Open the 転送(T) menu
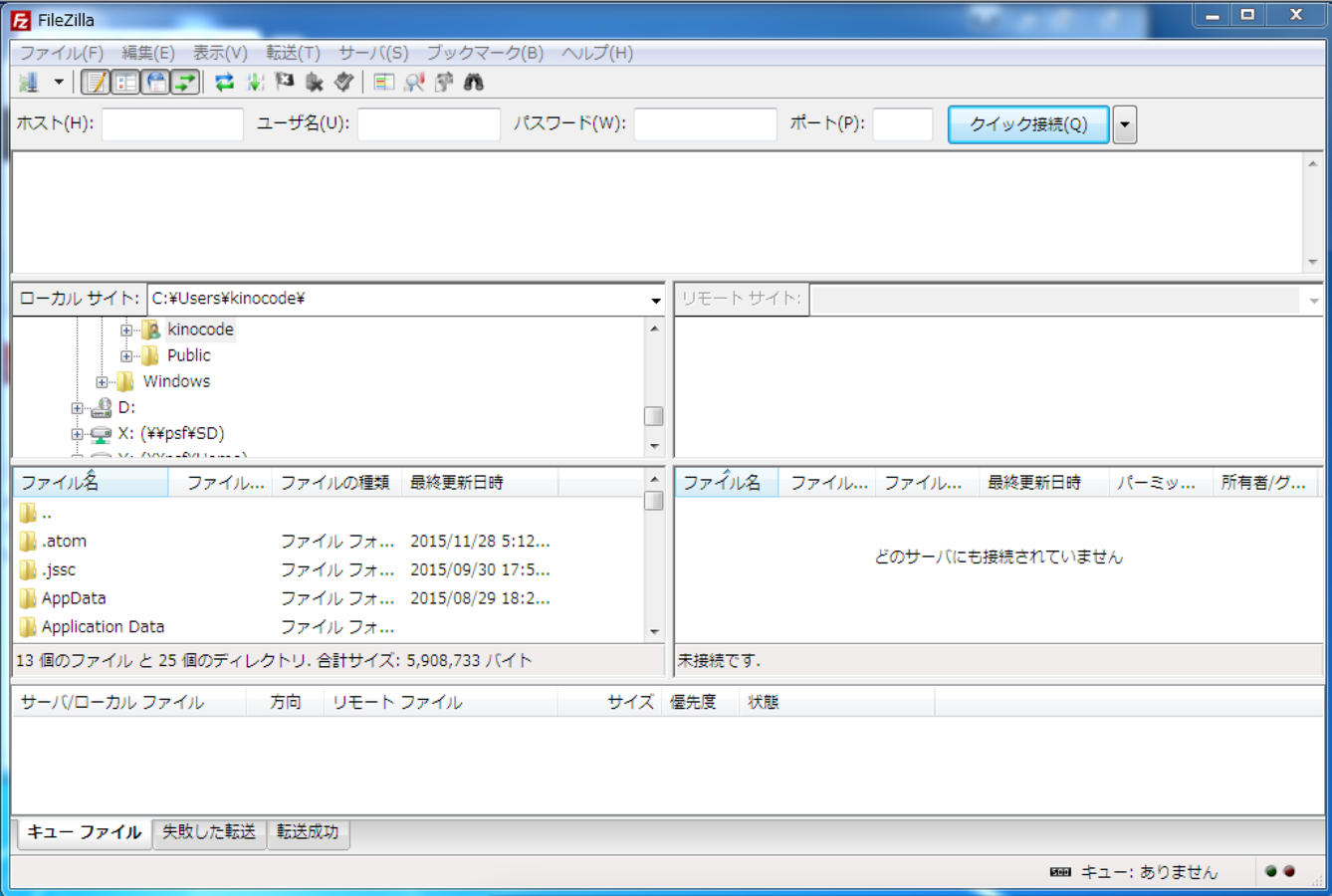This screenshot has height=896, width=1332. (293, 53)
